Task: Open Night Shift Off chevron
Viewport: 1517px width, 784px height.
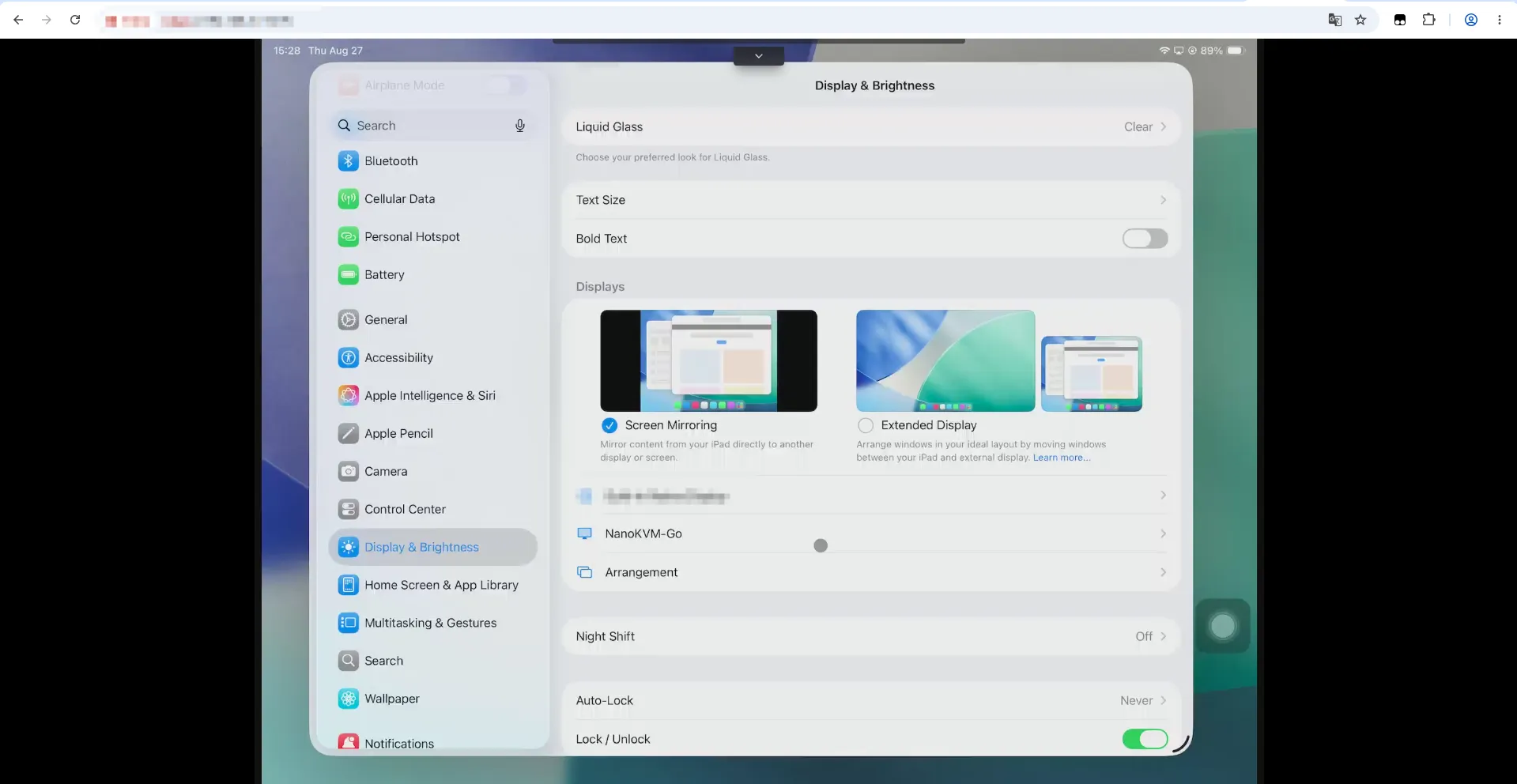Action: 1164,637
